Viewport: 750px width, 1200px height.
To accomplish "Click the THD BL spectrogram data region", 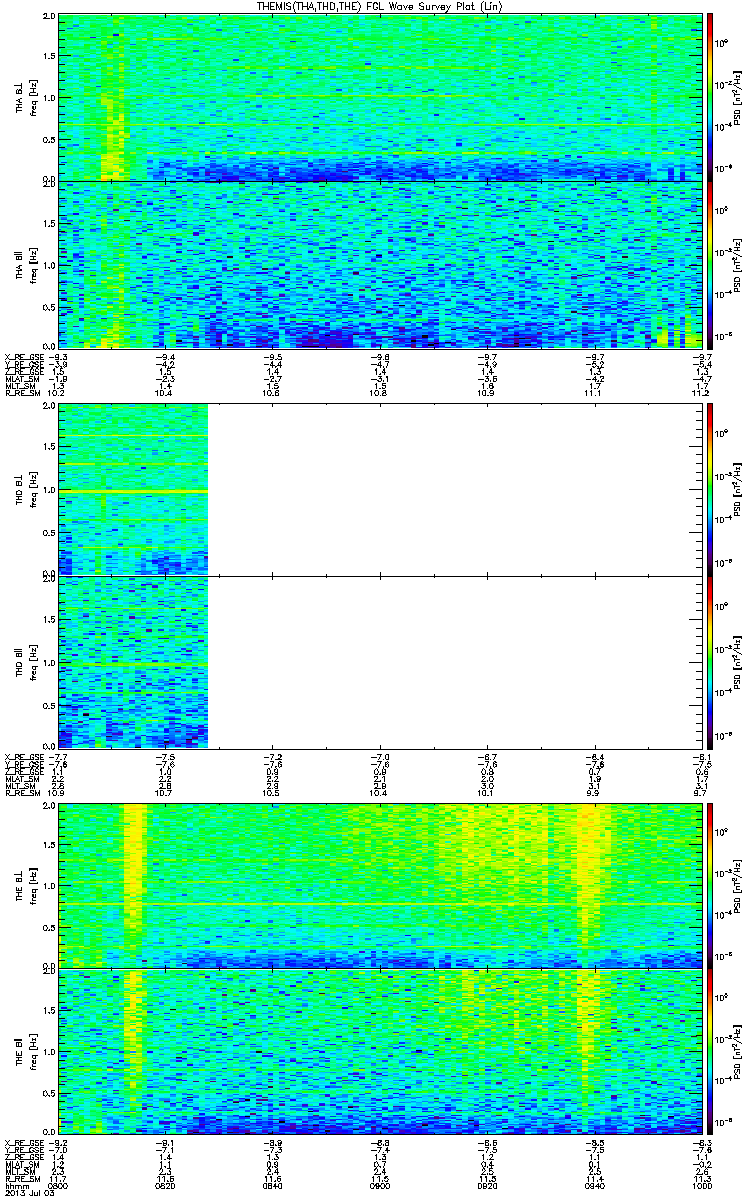I will pyautogui.click(x=132, y=490).
